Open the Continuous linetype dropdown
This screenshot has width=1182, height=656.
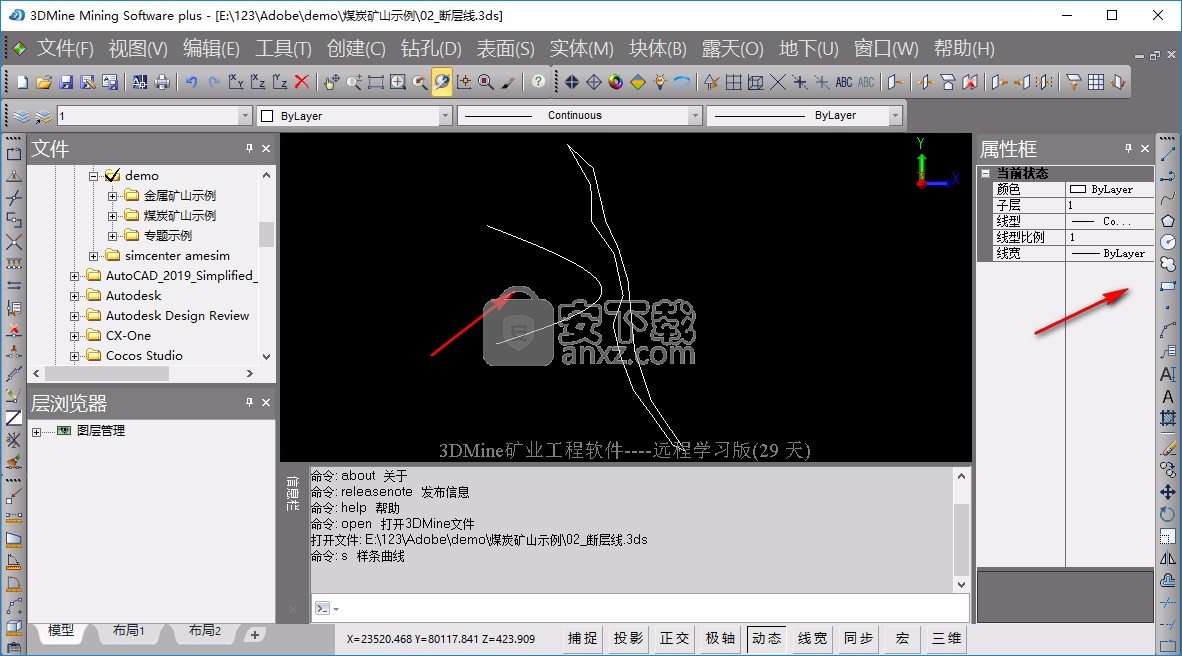point(695,115)
